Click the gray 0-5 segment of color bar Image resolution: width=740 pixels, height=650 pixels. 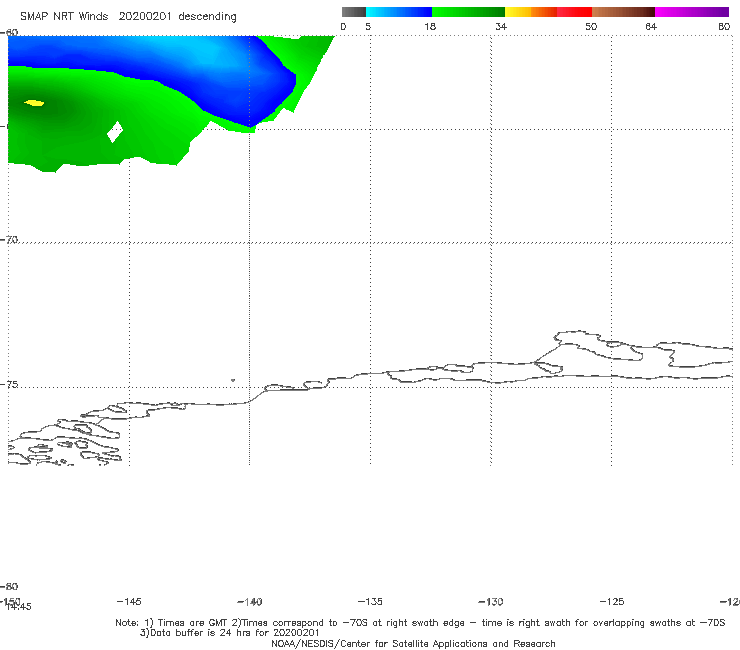tap(353, 12)
